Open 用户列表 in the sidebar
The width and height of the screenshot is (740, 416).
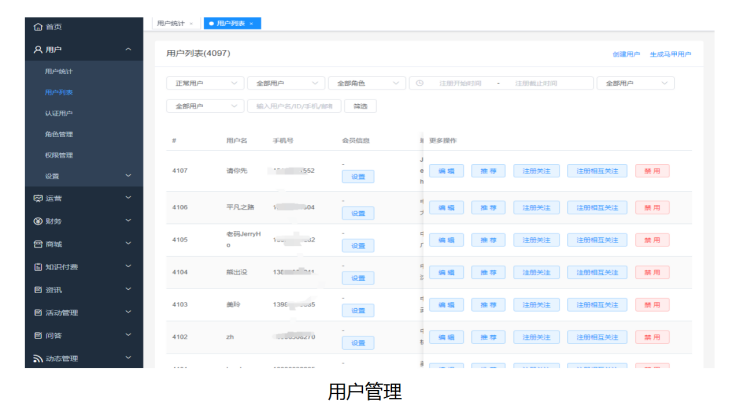[x=59, y=93]
